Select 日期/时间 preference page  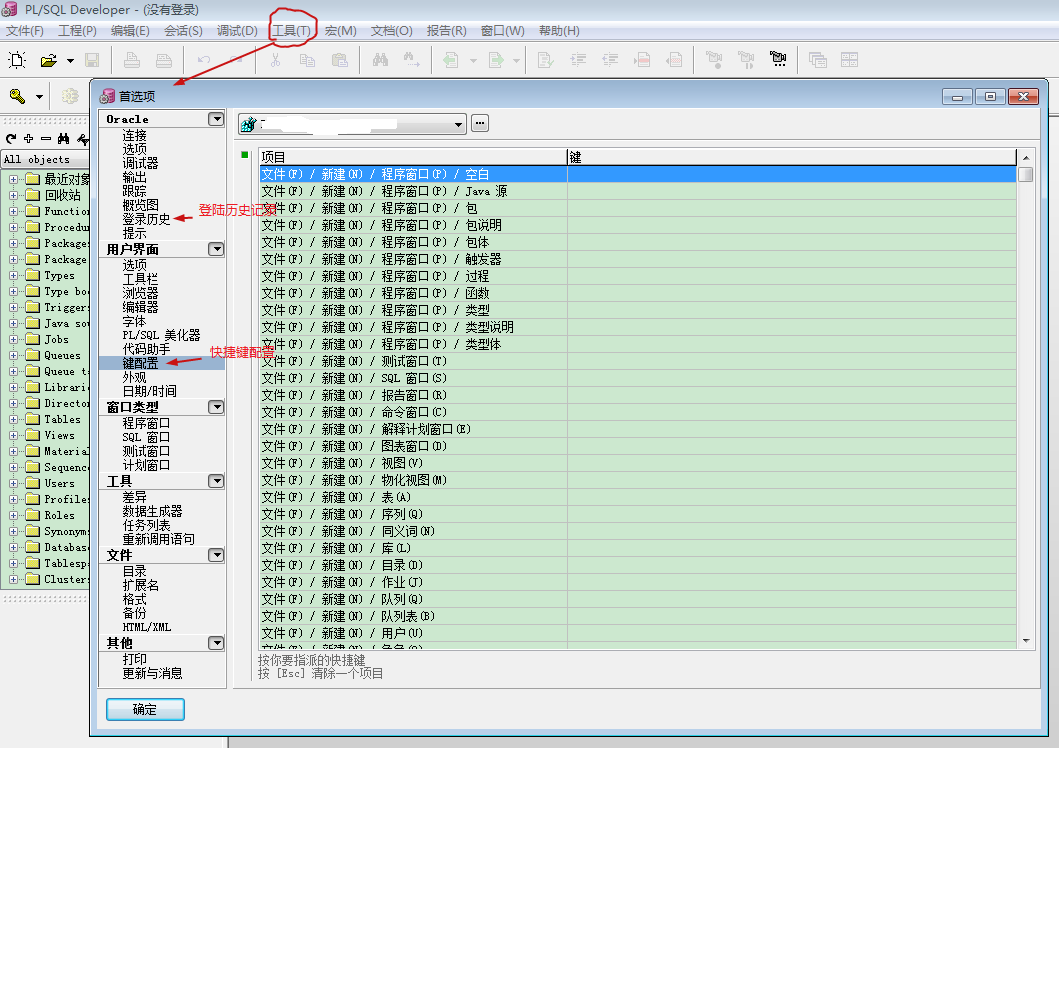point(149,392)
